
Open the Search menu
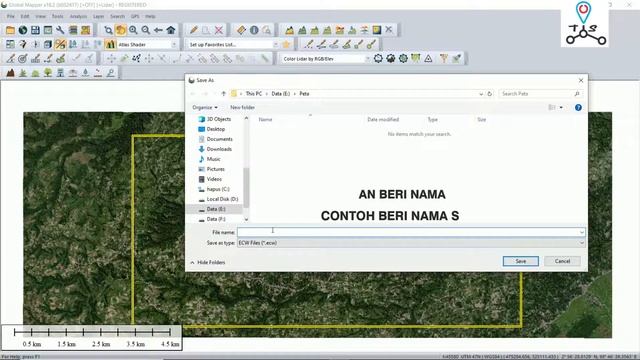(x=118, y=16)
